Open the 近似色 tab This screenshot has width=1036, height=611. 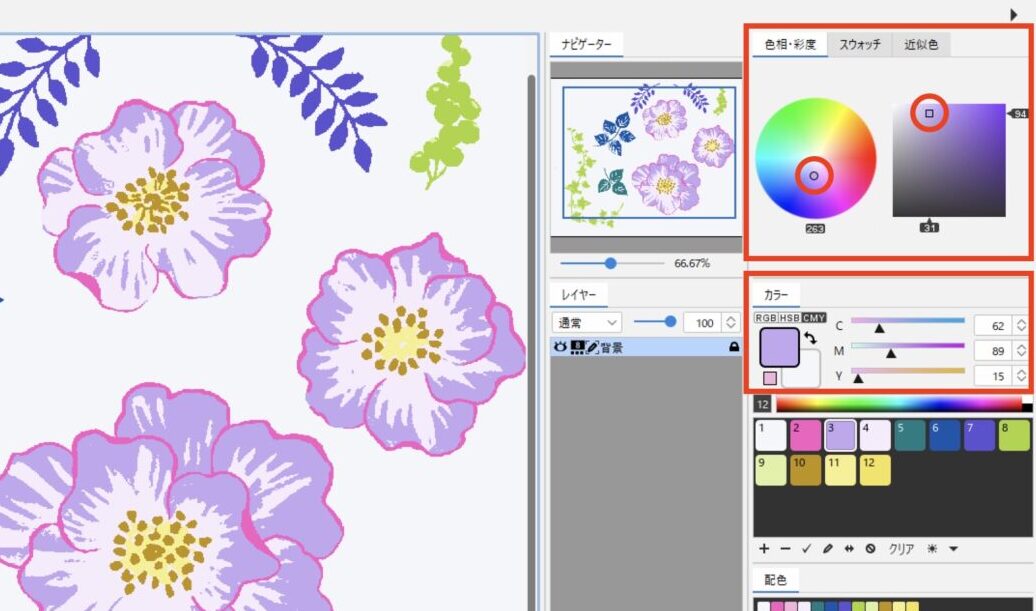coord(921,44)
